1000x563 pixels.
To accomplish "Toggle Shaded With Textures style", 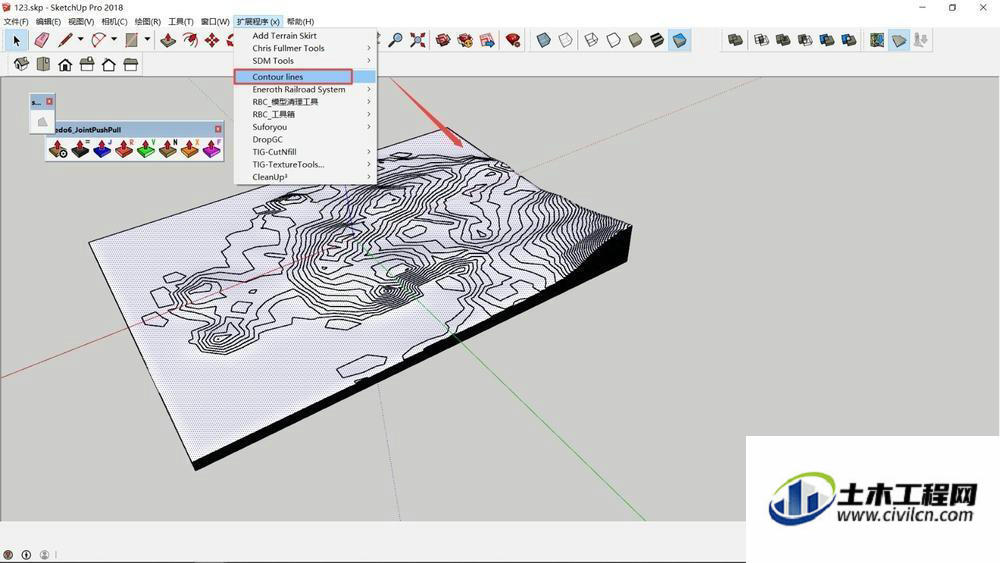I will point(680,41).
